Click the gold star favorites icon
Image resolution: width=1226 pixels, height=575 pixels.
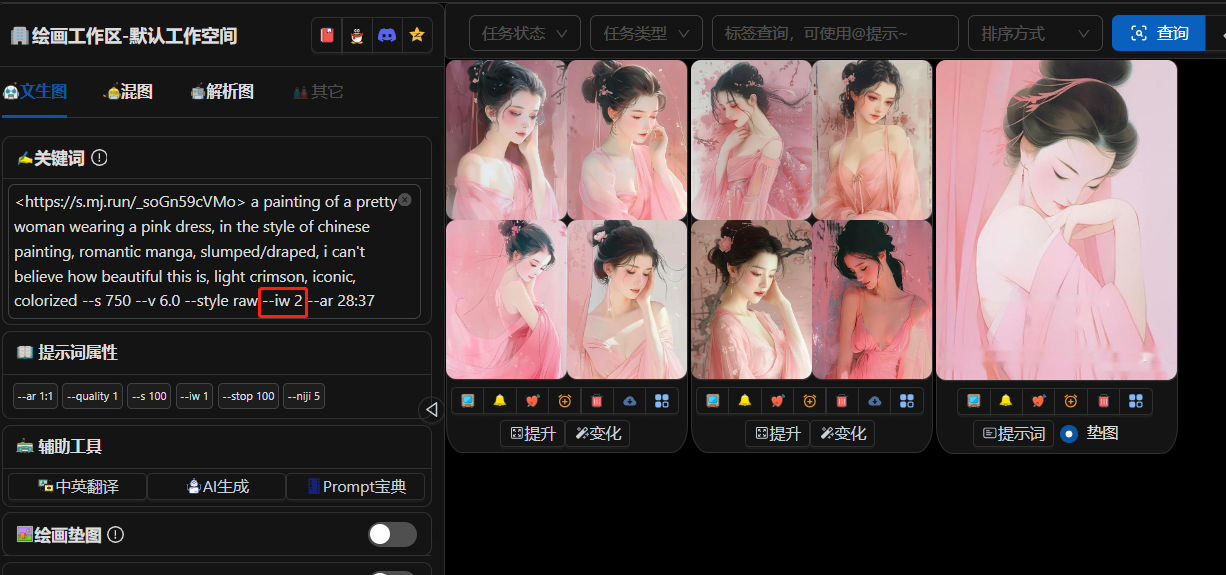point(417,35)
